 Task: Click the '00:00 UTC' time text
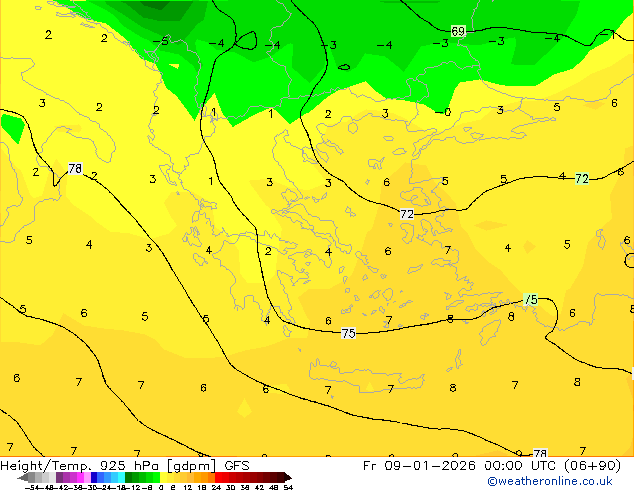(519, 466)
